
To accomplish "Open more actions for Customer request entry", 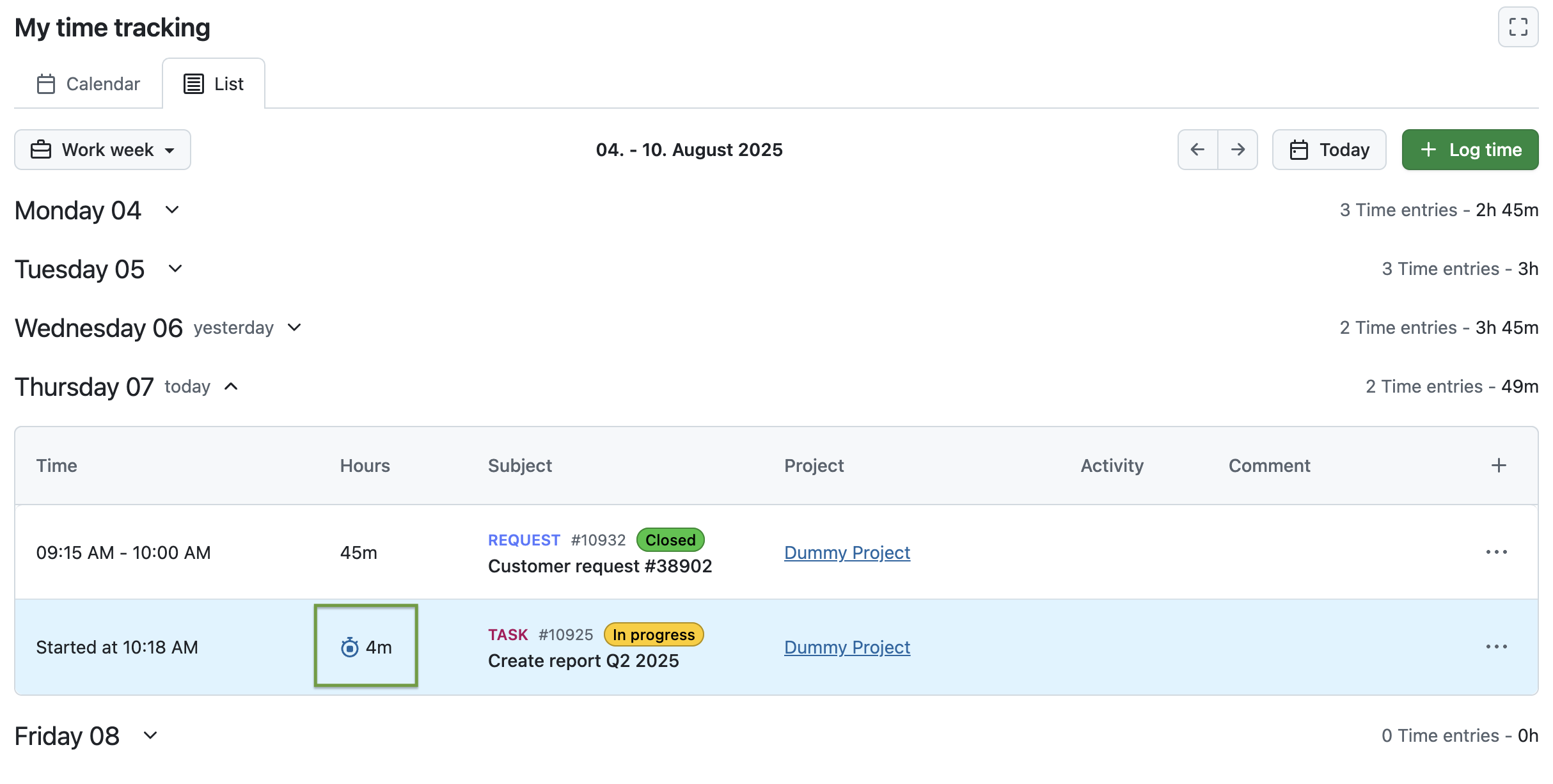I will click(x=1497, y=552).
